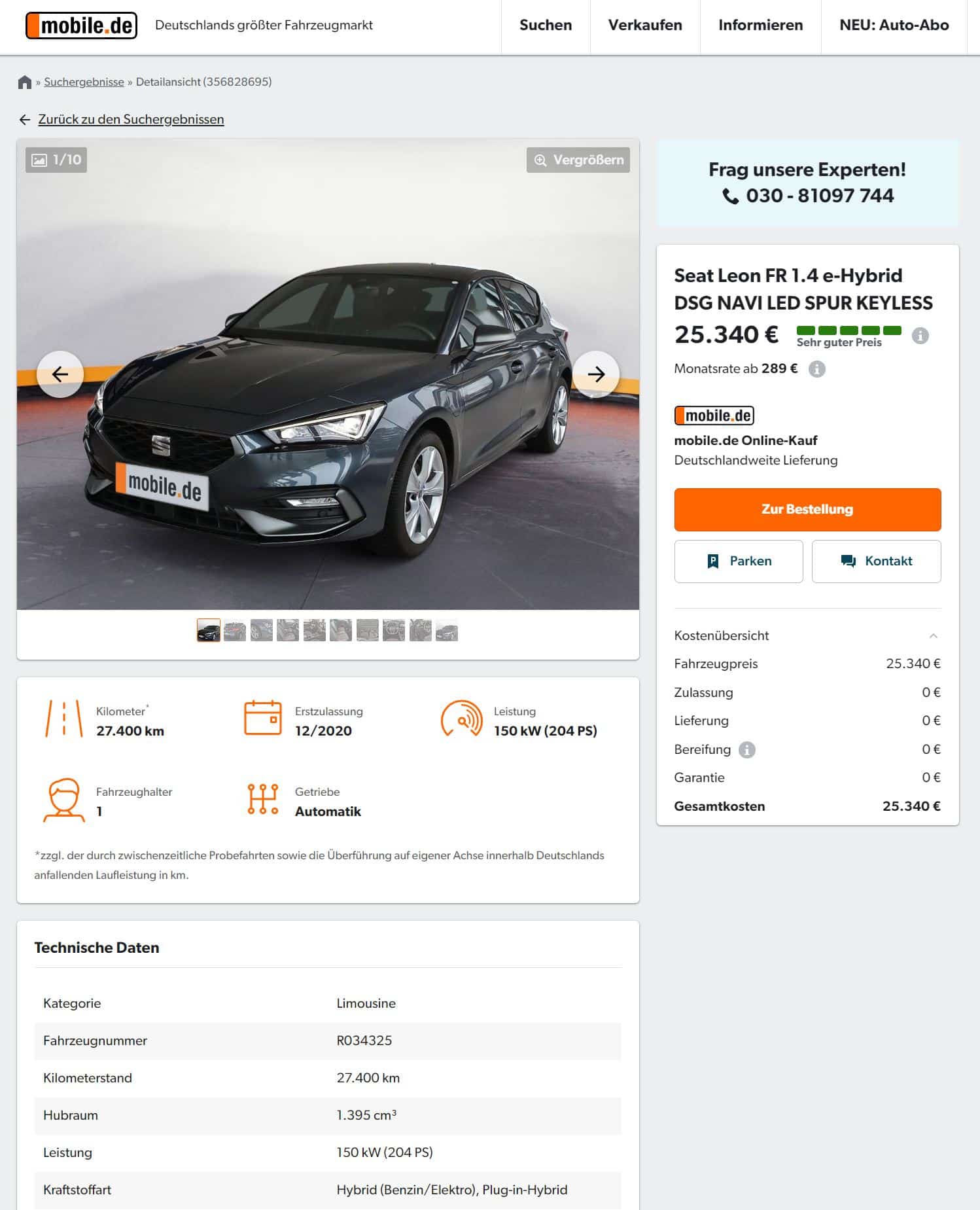
Task: Open the Bereifung info icon
Action: pos(746,750)
